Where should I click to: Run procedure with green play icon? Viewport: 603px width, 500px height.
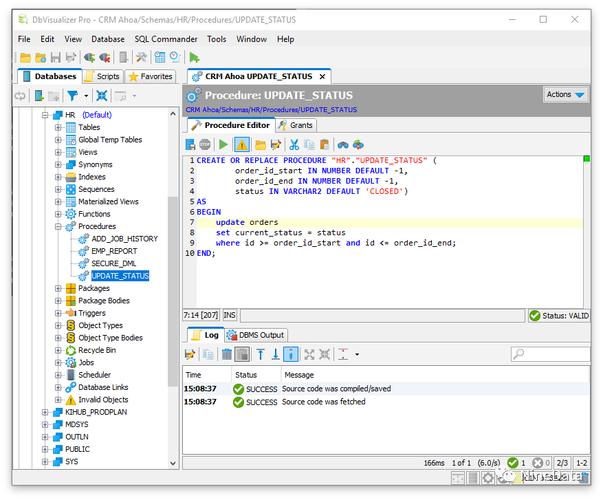point(223,145)
